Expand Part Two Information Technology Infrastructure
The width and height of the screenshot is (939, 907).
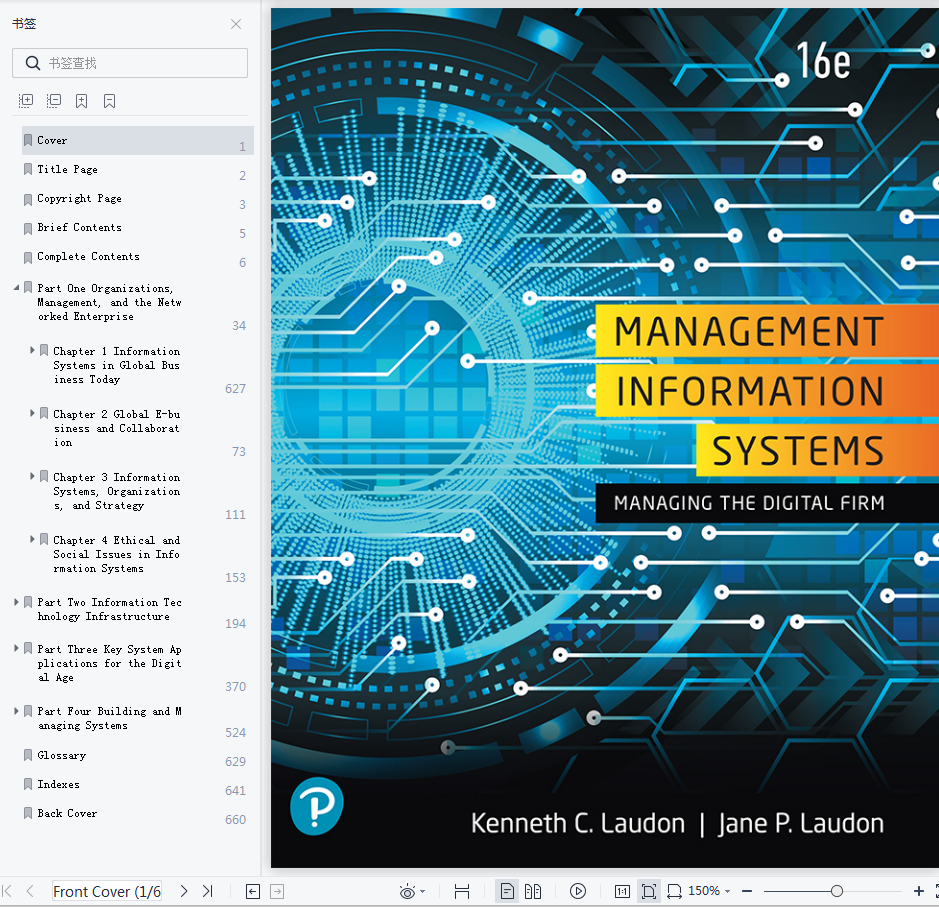pos(17,602)
